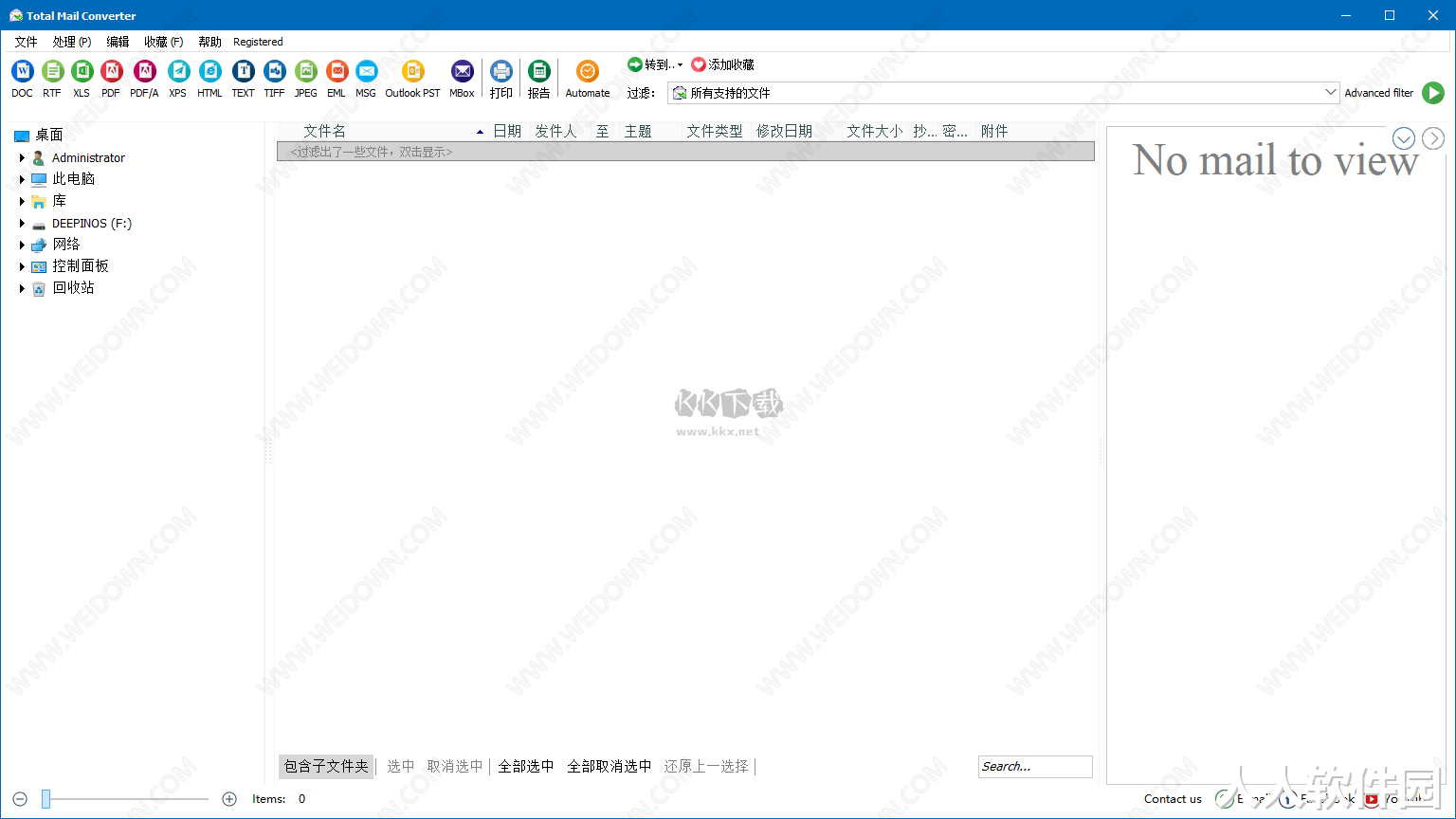Sort by 发件人 column header

555,132
